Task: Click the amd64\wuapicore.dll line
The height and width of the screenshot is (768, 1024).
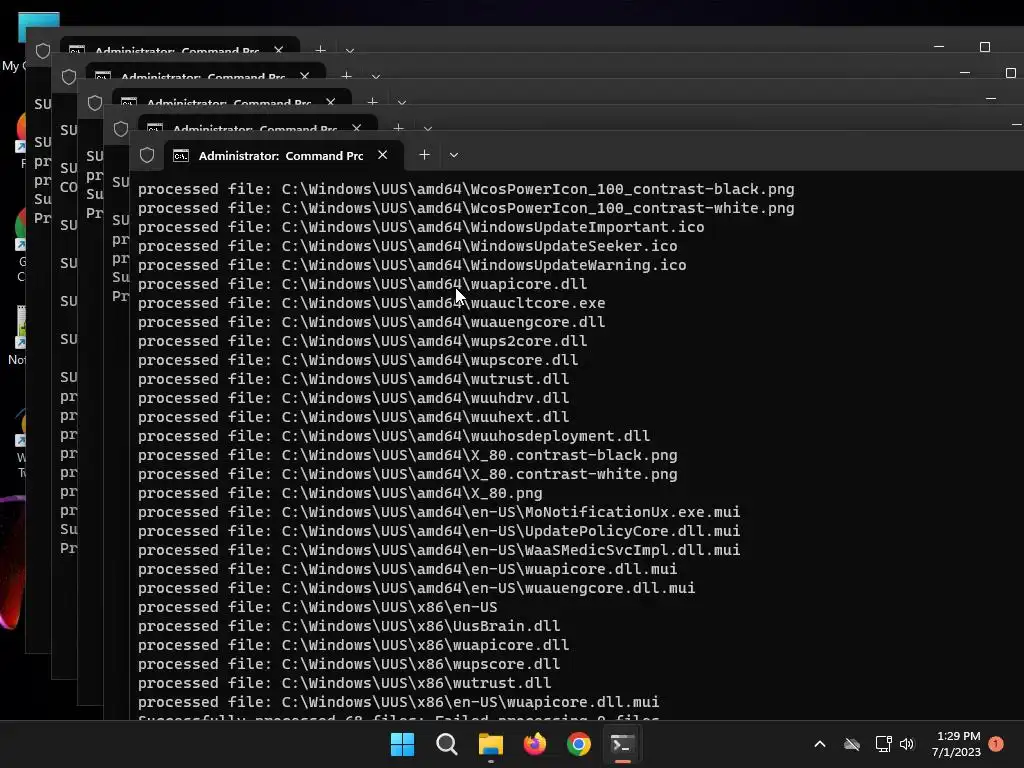Action: click(x=362, y=284)
